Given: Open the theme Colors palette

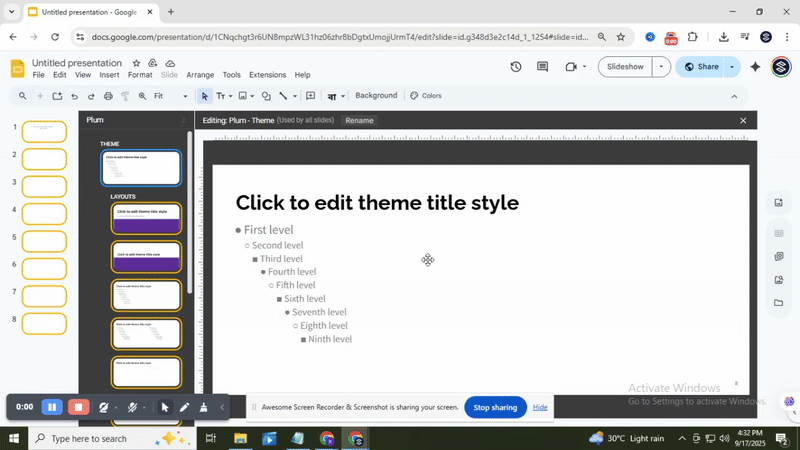Looking at the screenshot, I should (426, 96).
